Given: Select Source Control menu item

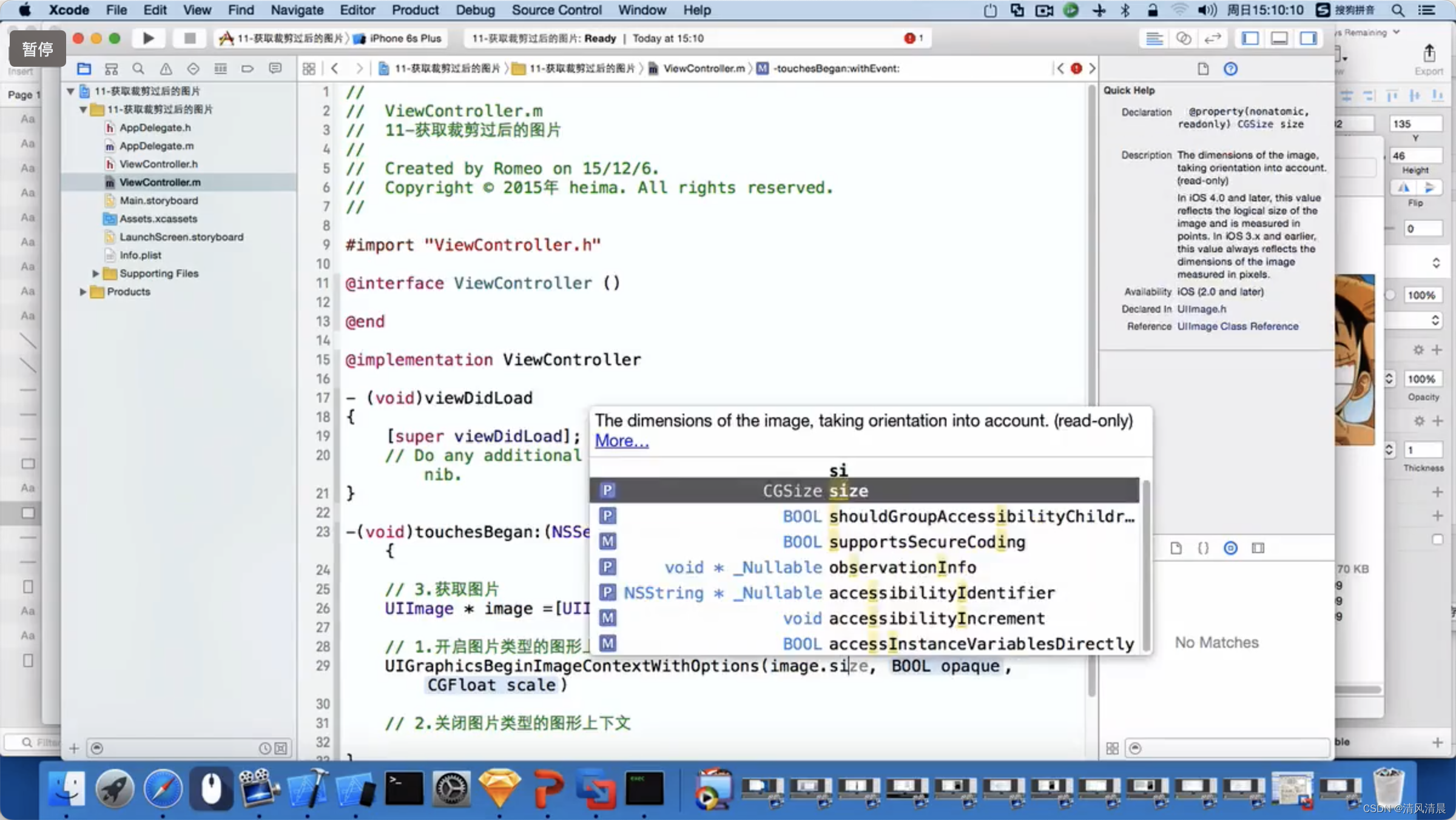Looking at the screenshot, I should coord(557,10).
